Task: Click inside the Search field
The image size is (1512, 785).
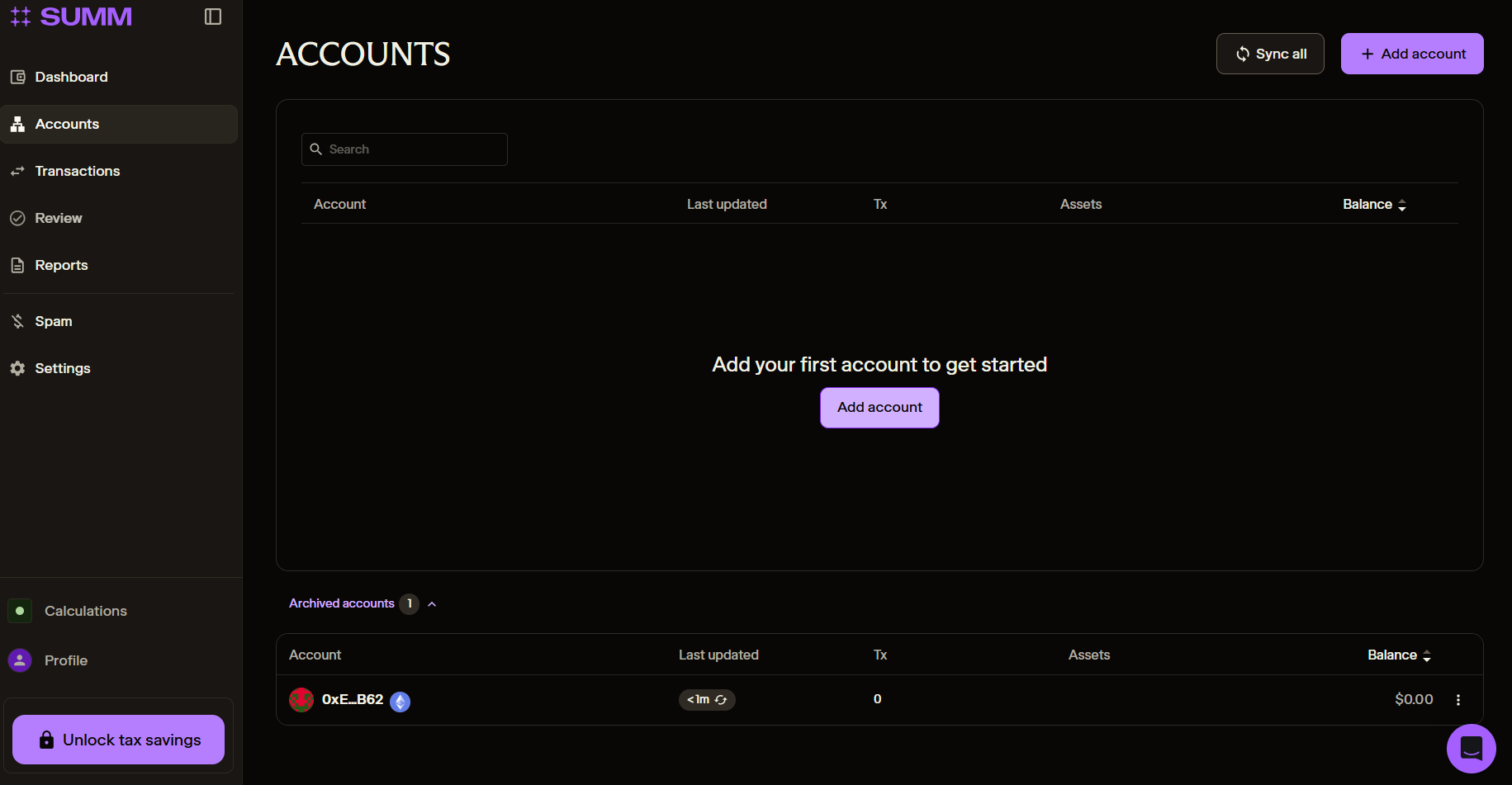Action: coord(405,149)
